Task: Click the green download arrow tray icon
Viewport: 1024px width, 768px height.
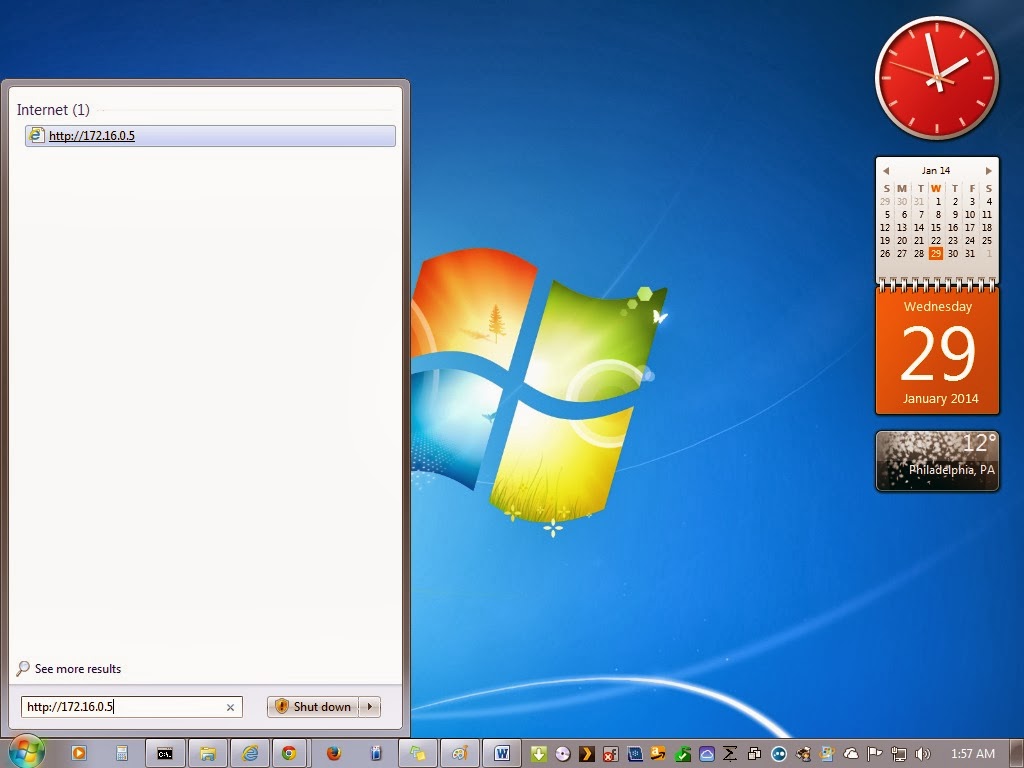Action: [x=538, y=754]
